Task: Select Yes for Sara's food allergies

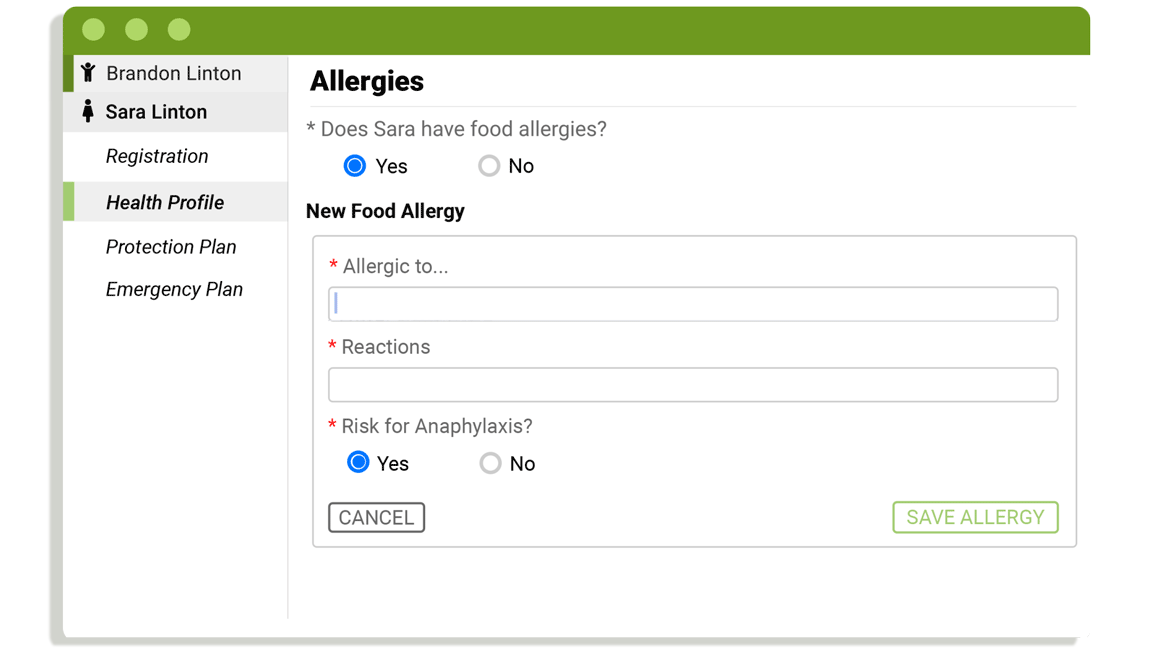Action: tap(355, 166)
